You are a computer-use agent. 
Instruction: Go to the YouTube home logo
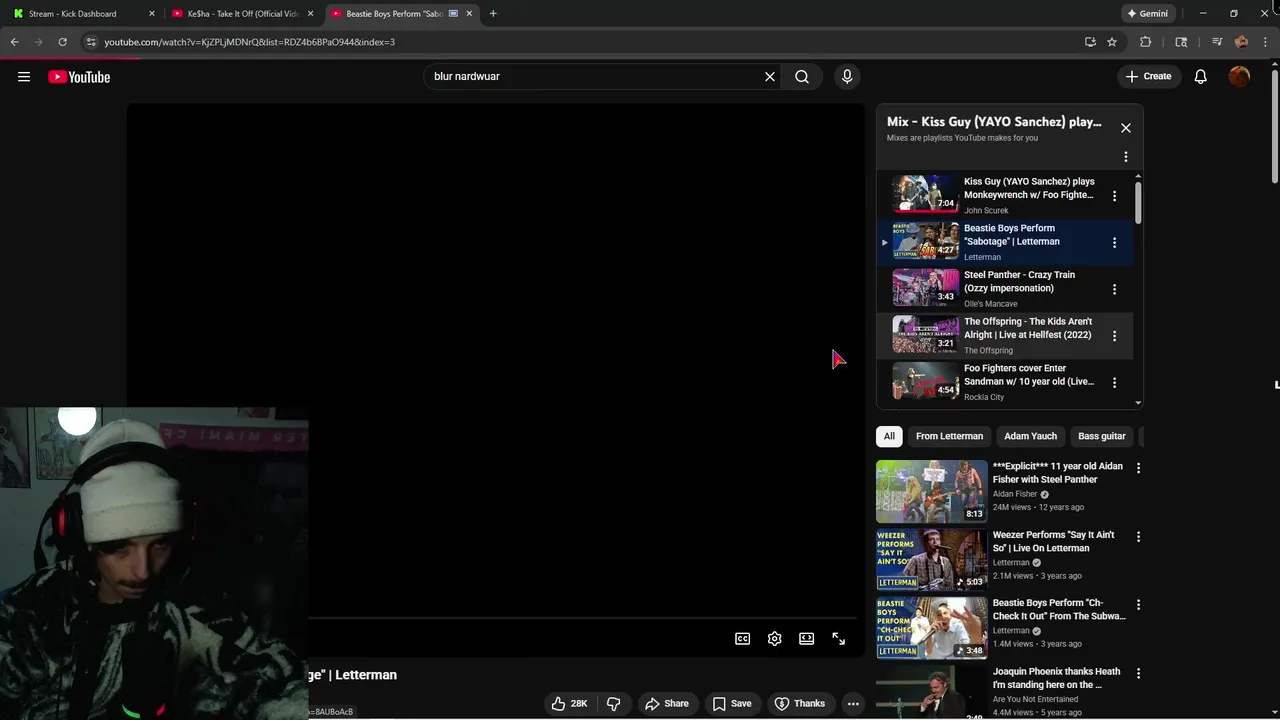79,77
